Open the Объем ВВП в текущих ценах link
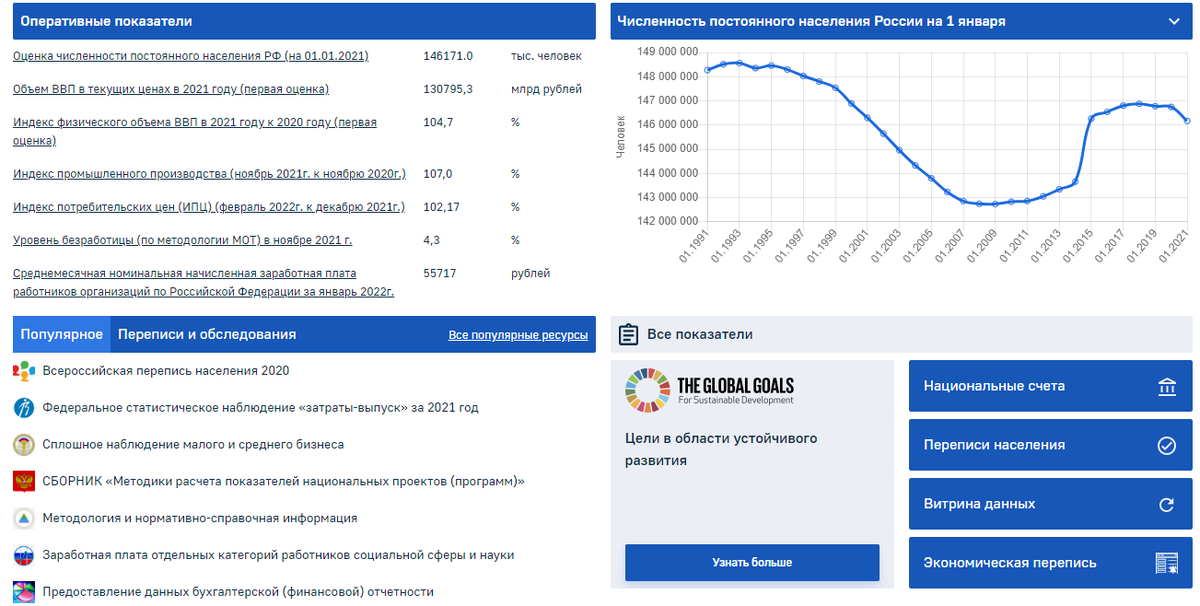The image size is (1200, 606). click(171, 89)
